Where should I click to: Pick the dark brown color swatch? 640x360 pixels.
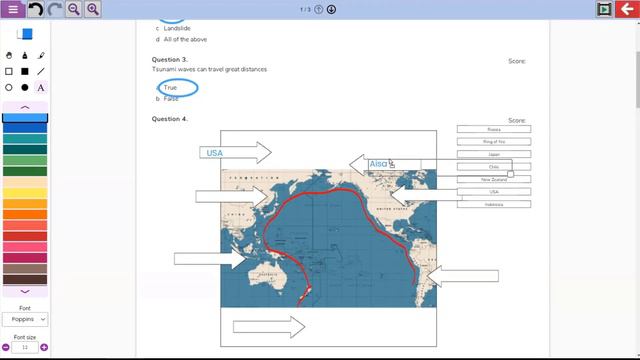pyautogui.click(x=25, y=280)
